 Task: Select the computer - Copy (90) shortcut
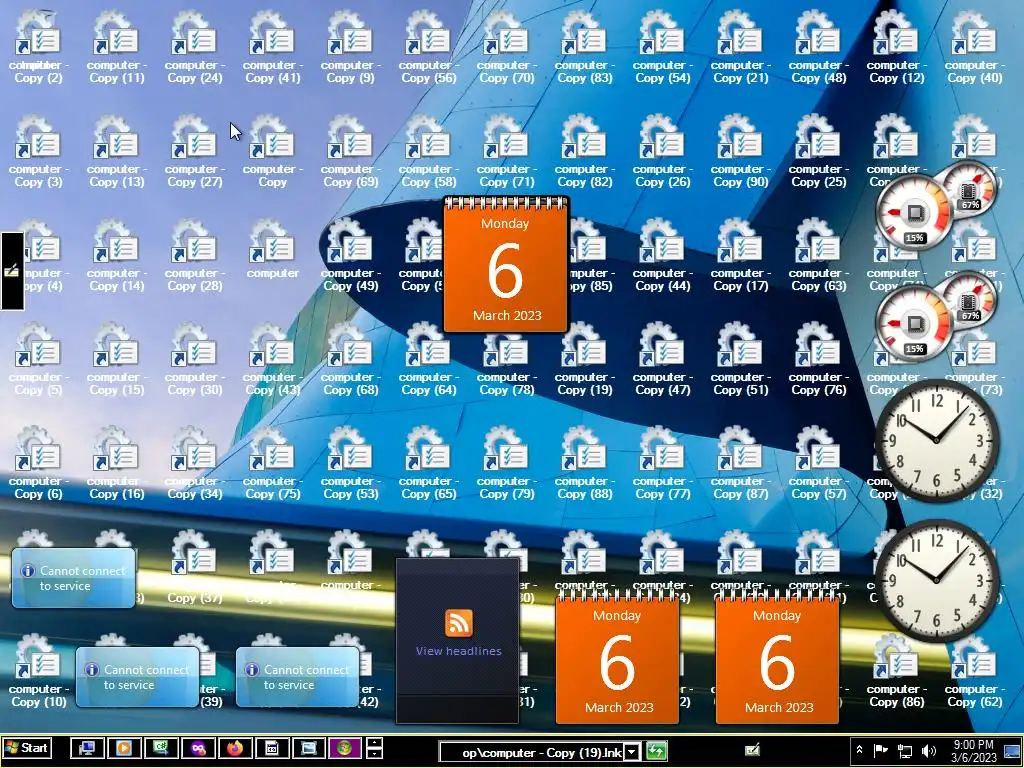pyautogui.click(x=741, y=152)
